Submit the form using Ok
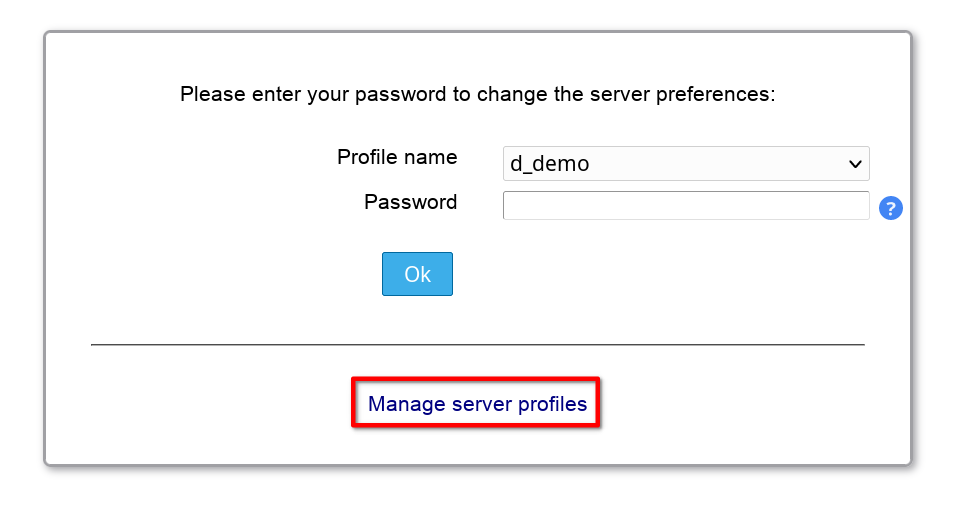 (417, 274)
